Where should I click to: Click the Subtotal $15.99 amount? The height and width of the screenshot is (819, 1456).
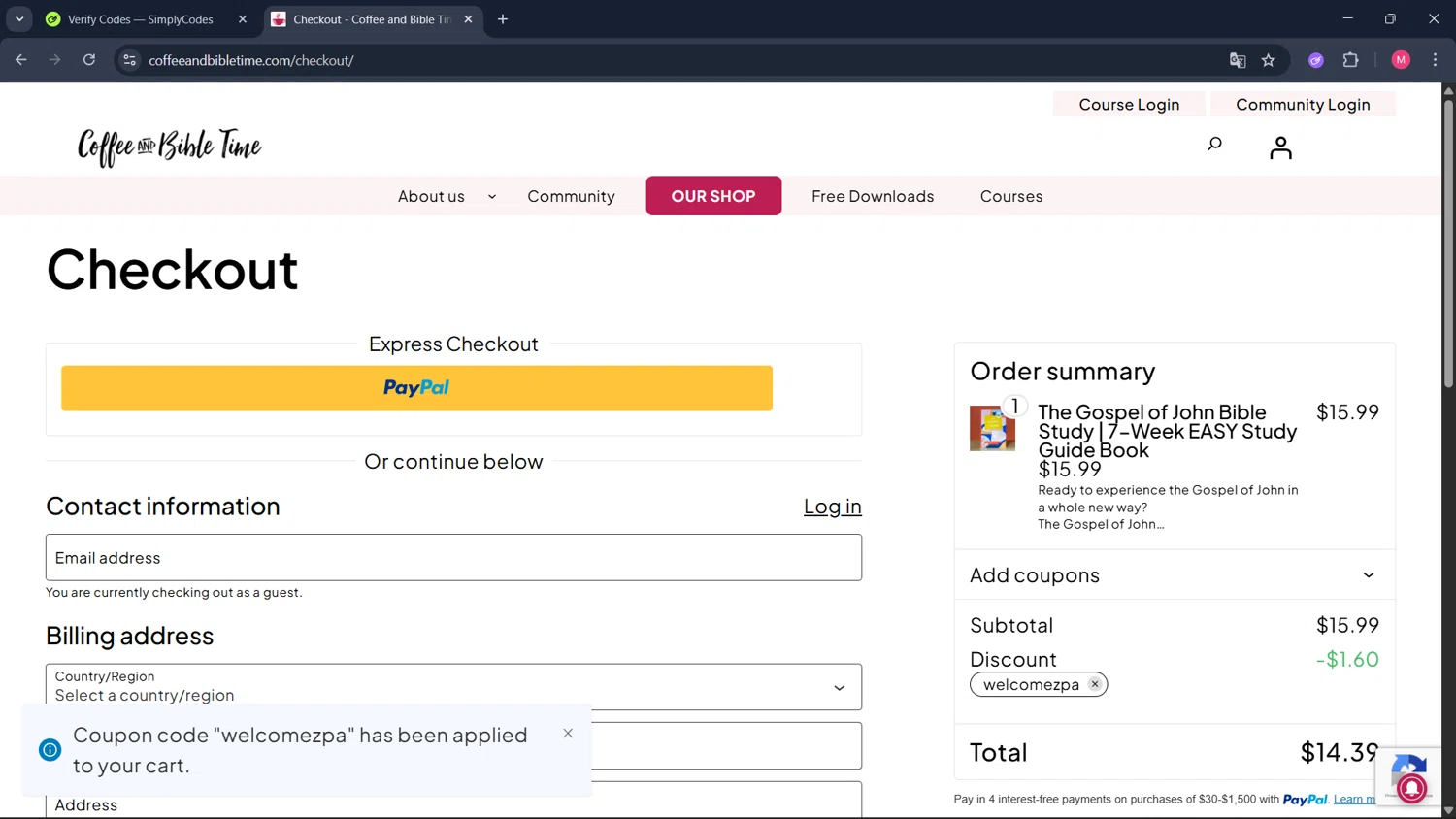(x=1347, y=625)
